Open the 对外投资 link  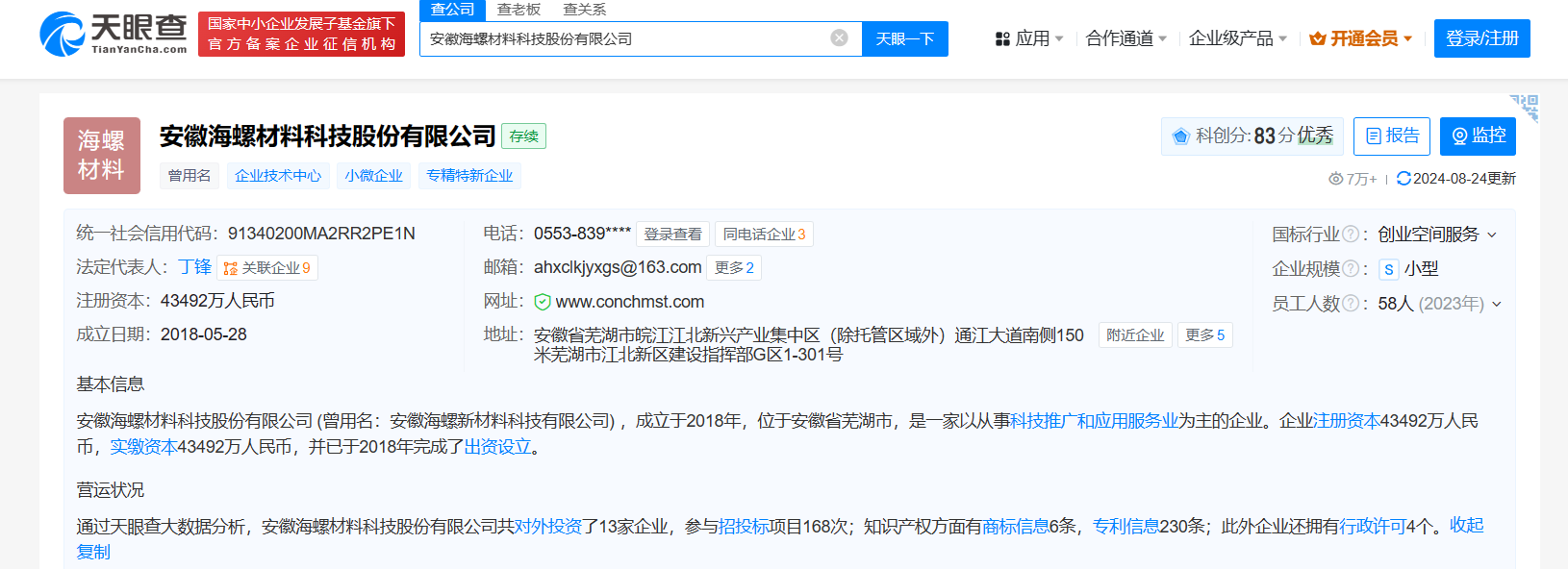tap(548, 527)
